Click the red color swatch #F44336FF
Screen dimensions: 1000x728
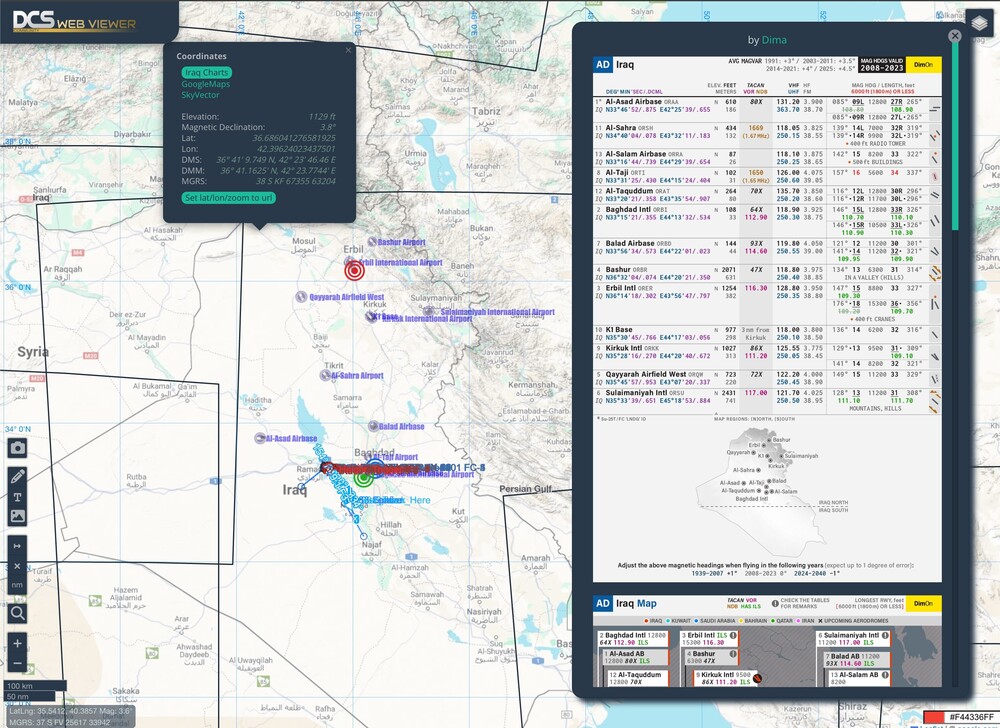point(934,717)
